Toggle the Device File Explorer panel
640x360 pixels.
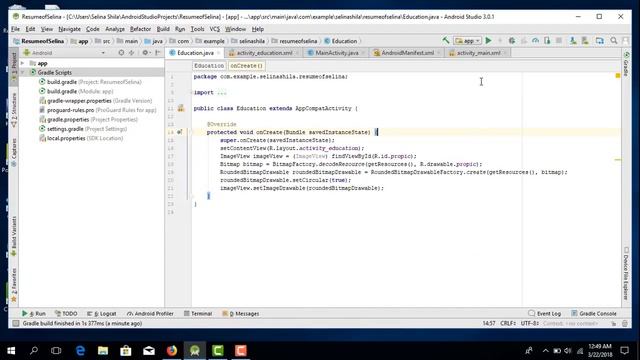pyautogui.click(x=626, y=273)
